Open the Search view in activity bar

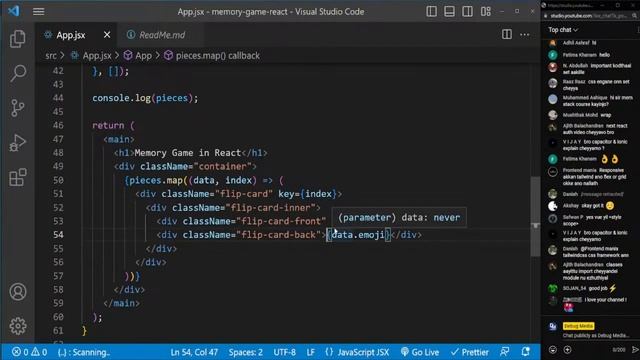[18, 73]
